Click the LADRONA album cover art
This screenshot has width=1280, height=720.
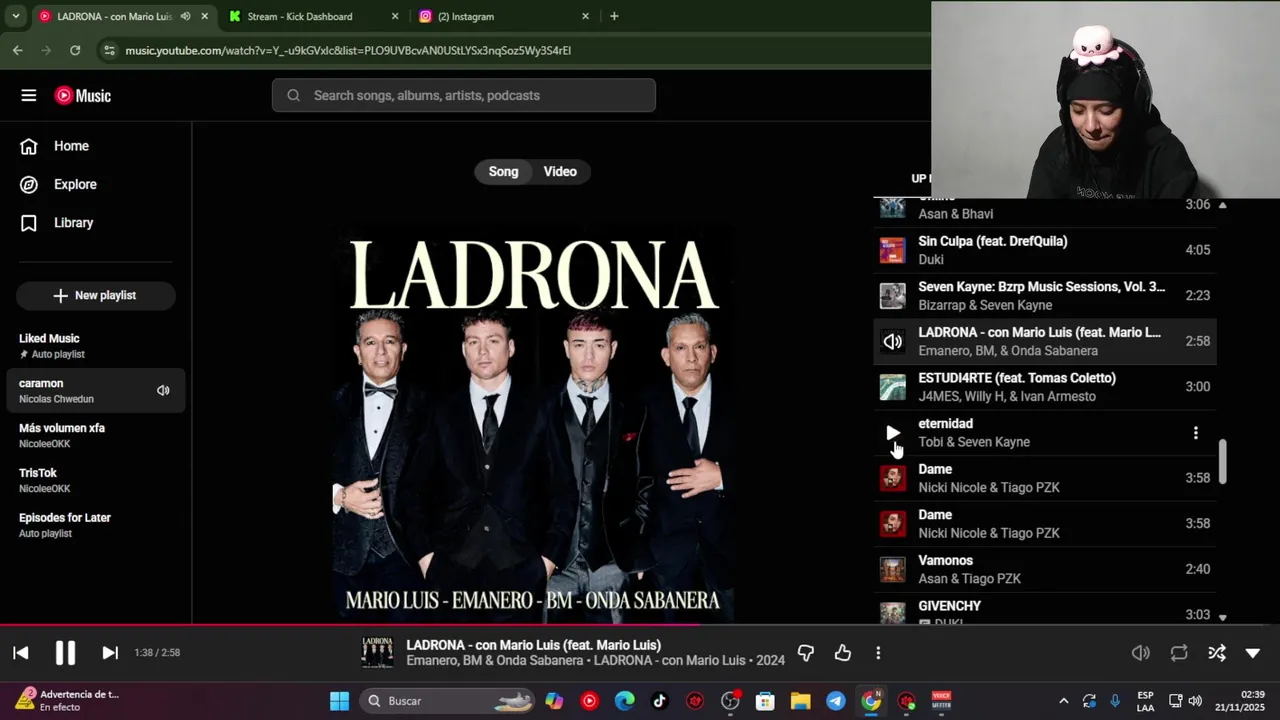pos(533,423)
